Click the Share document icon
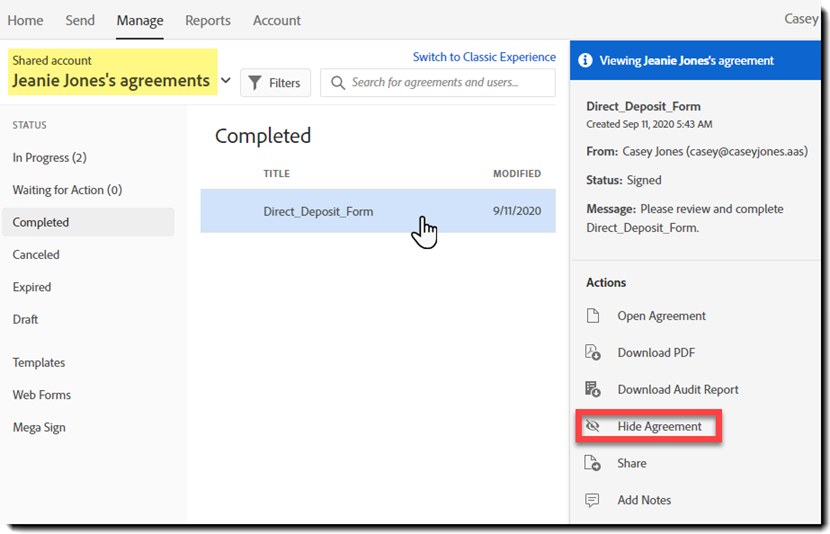The width and height of the screenshot is (830, 534). coord(593,464)
